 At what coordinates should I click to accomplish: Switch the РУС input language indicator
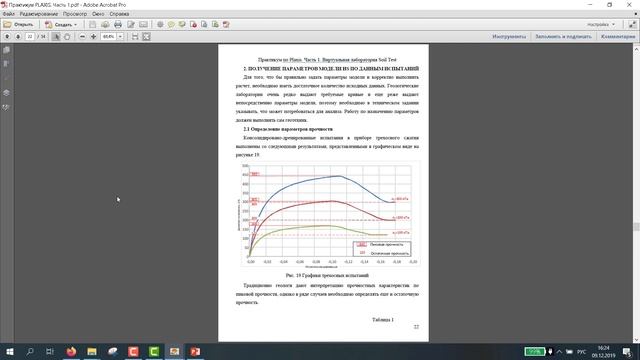582,352
